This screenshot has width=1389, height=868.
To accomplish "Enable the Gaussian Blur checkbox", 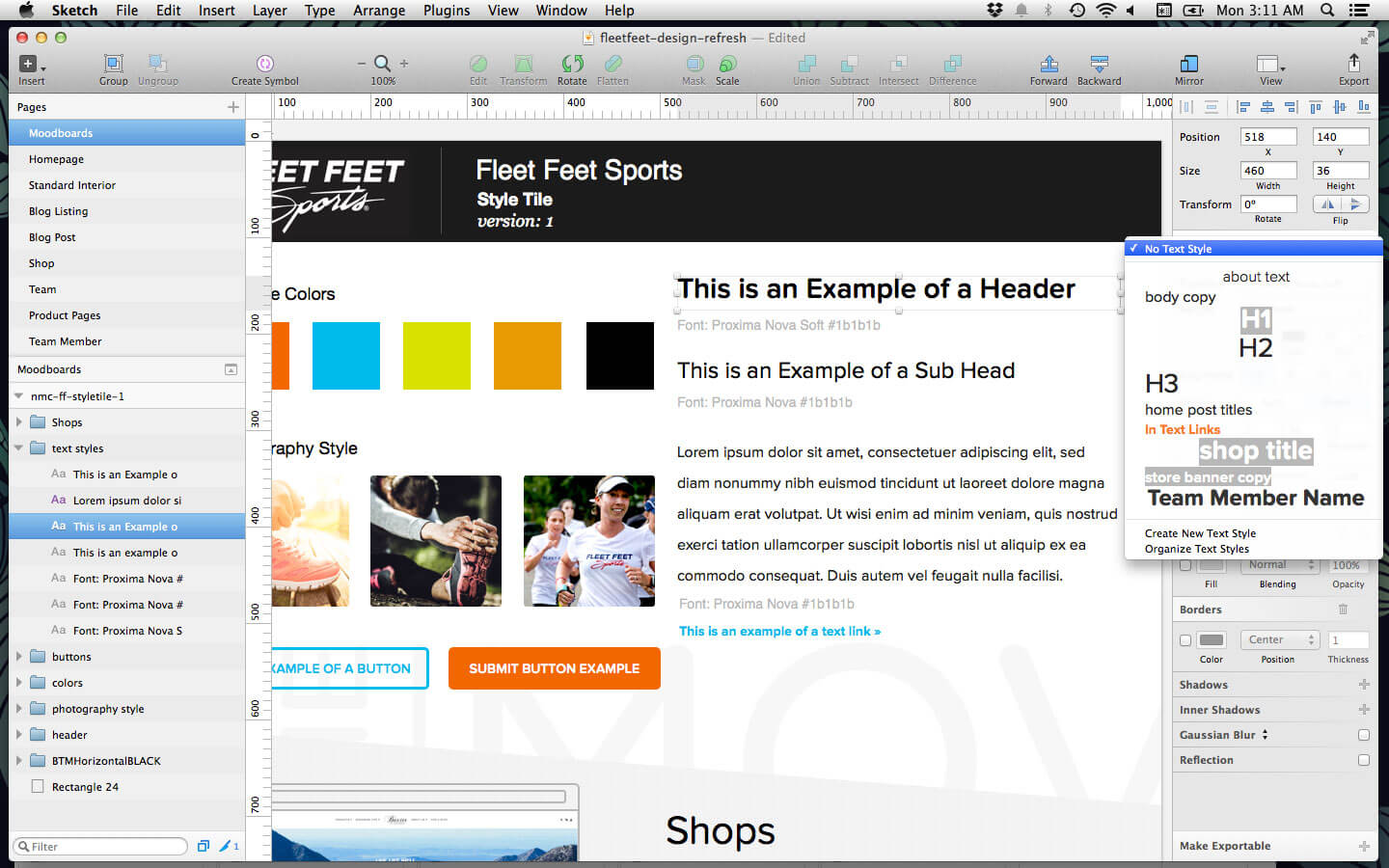I will click(1364, 734).
